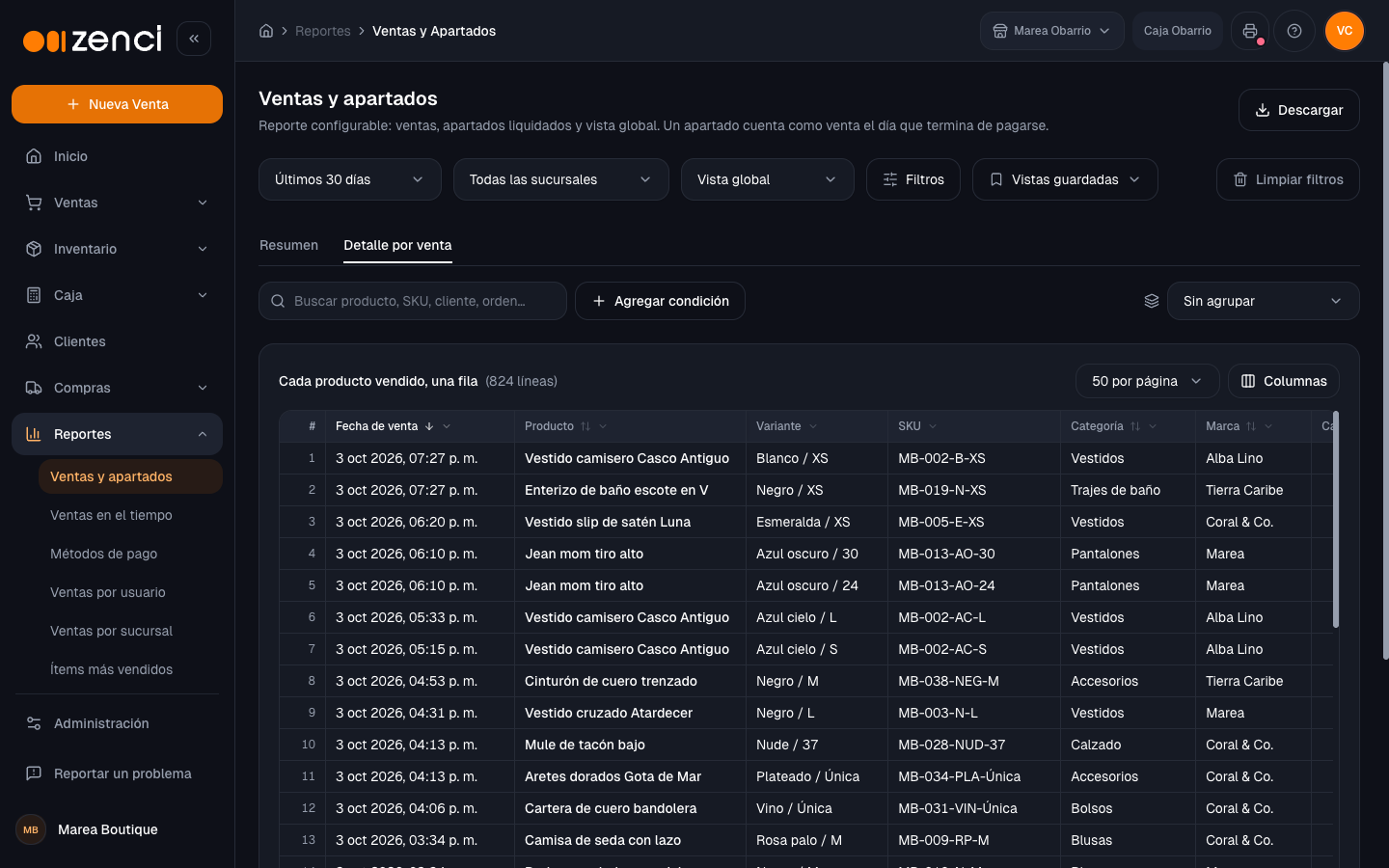Open Ítems más vendidos report
Image resolution: width=1389 pixels, height=868 pixels.
pyautogui.click(x=130, y=669)
